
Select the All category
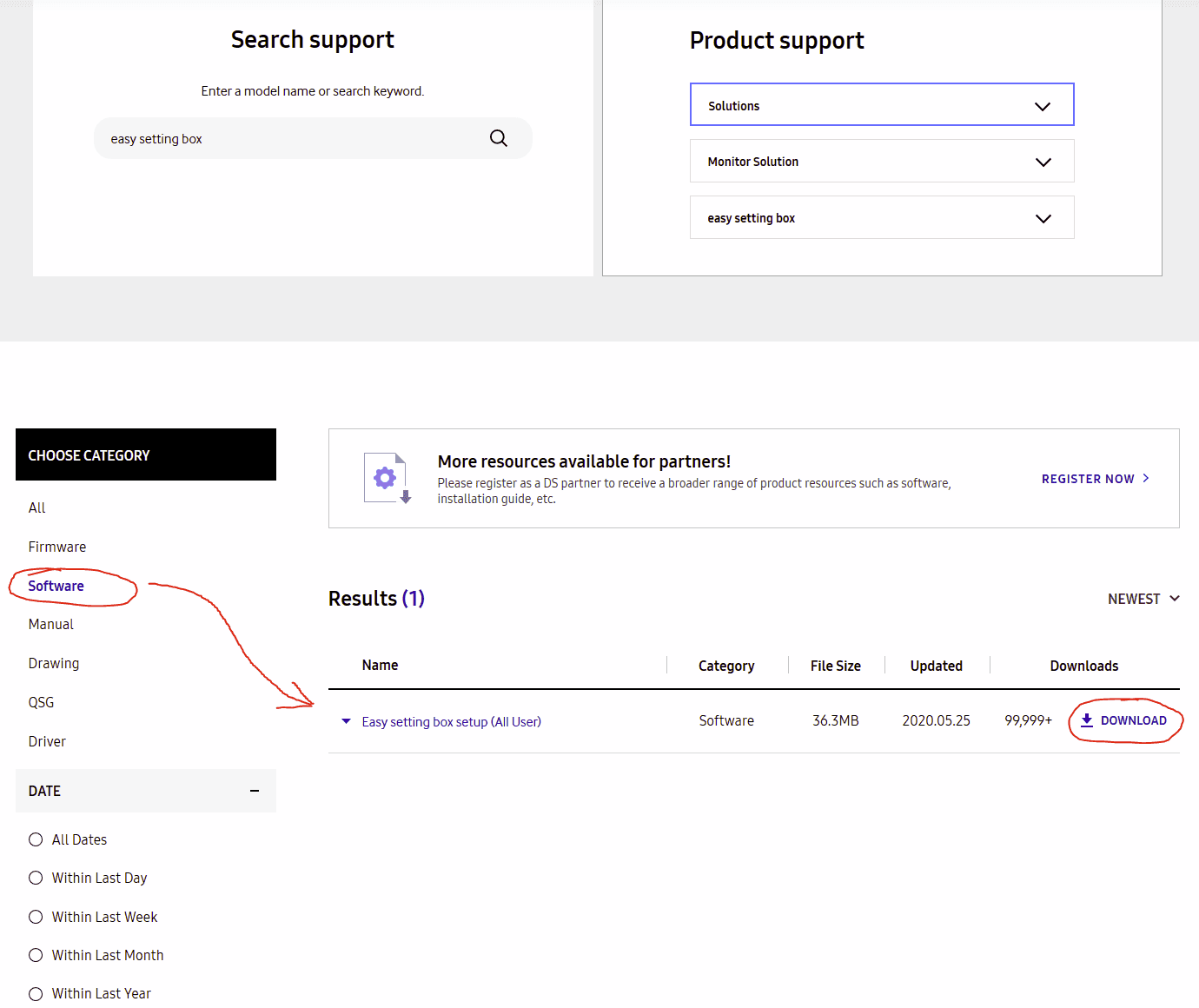click(36, 507)
